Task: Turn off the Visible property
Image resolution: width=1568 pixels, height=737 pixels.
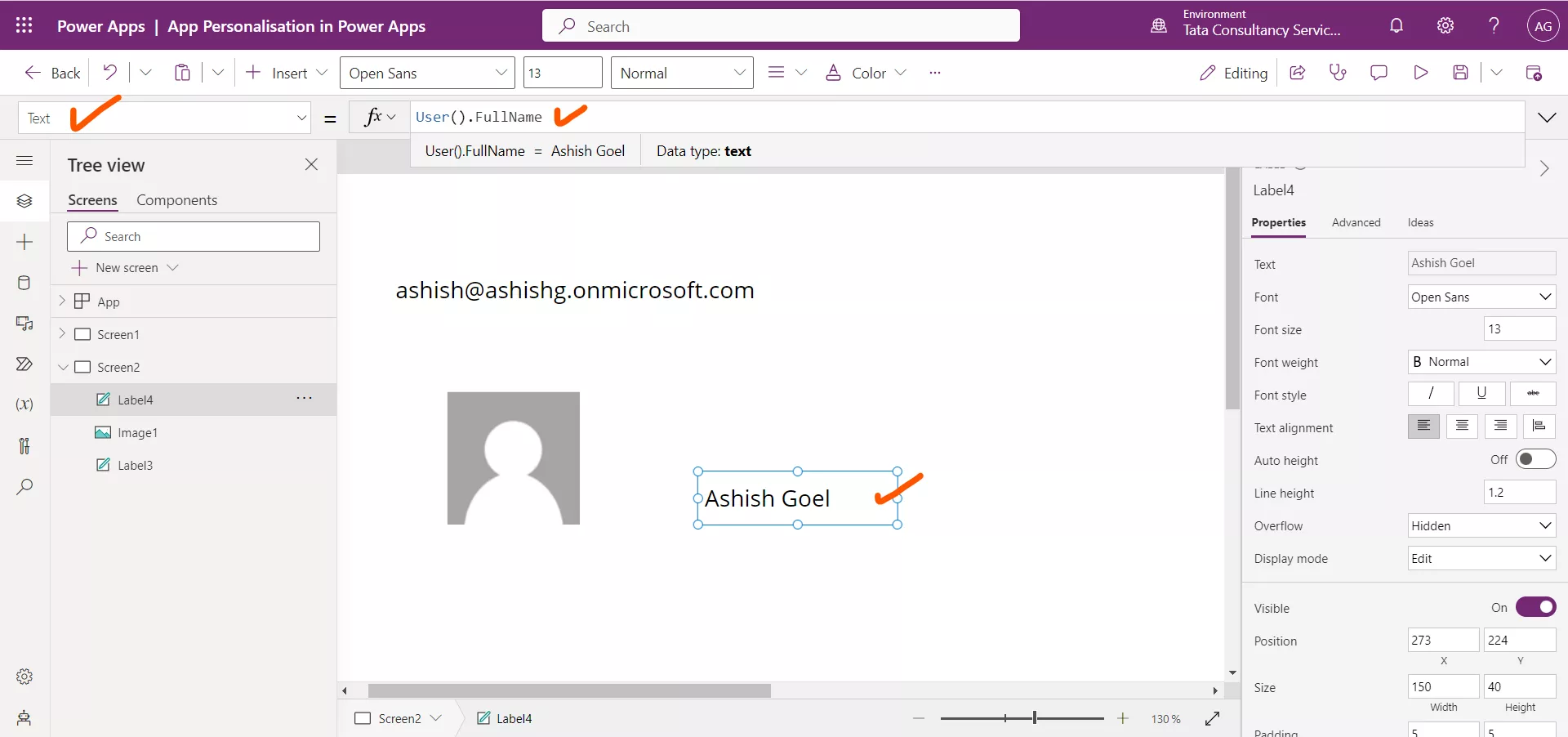Action: coord(1536,607)
